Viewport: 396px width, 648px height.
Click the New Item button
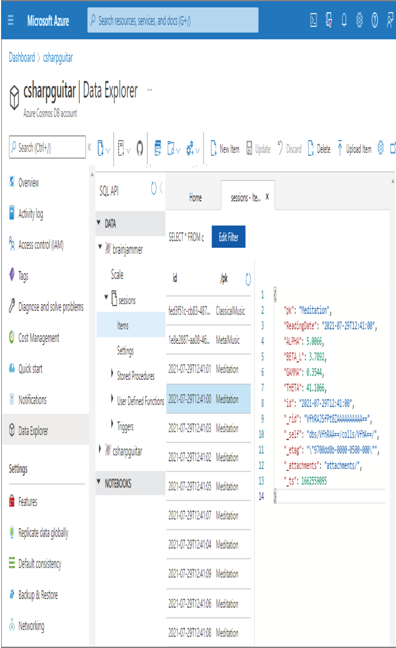point(225,148)
